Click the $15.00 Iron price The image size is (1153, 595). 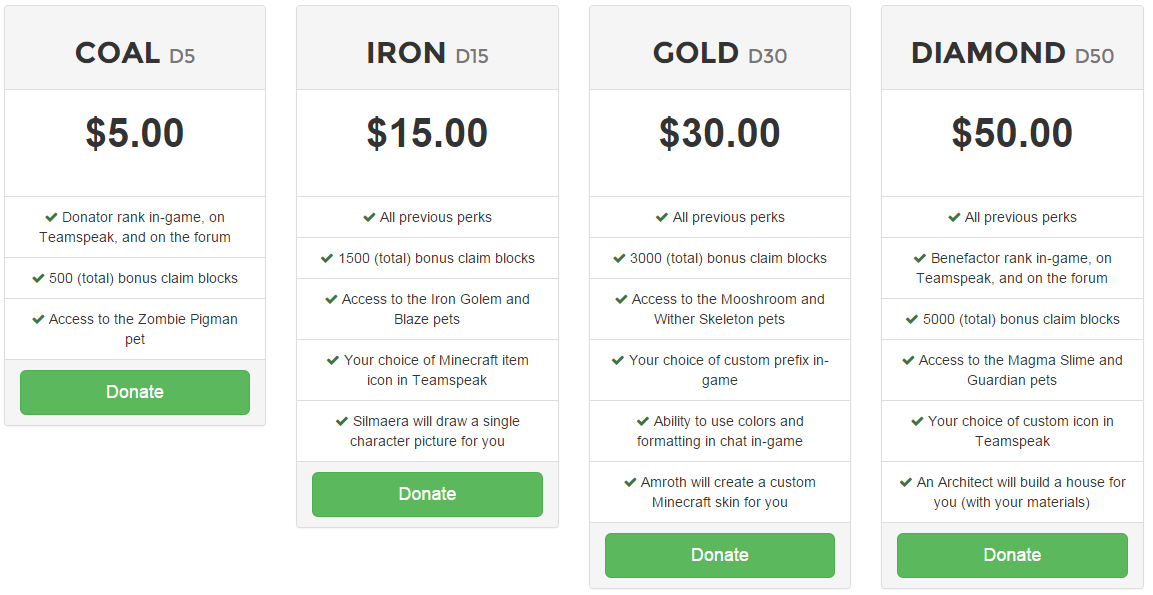(x=427, y=134)
